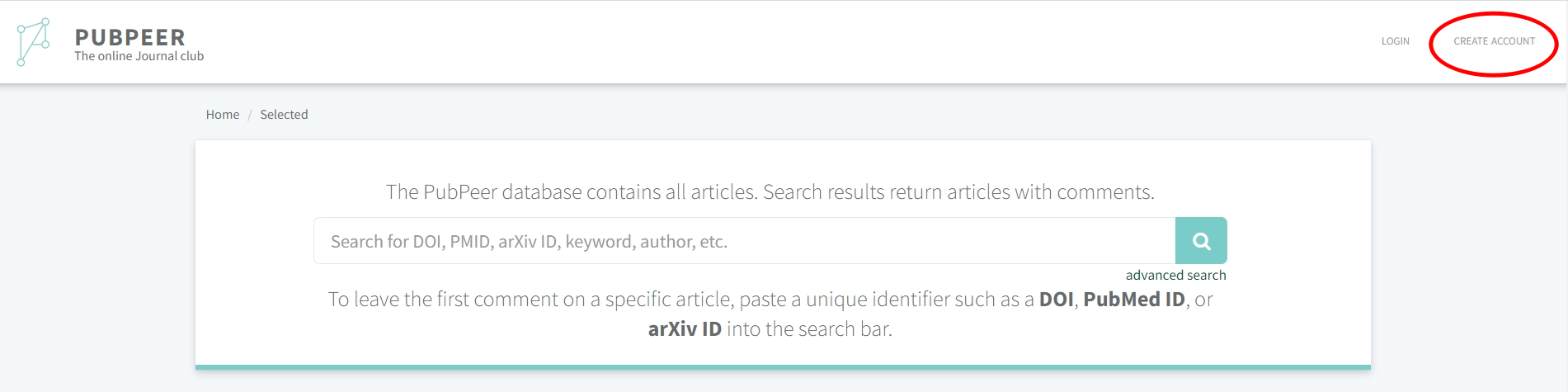Focus the DOI, PMID, arXiv search field
Screen dimensions: 1568x392
pyautogui.click(x=742, y=241)
